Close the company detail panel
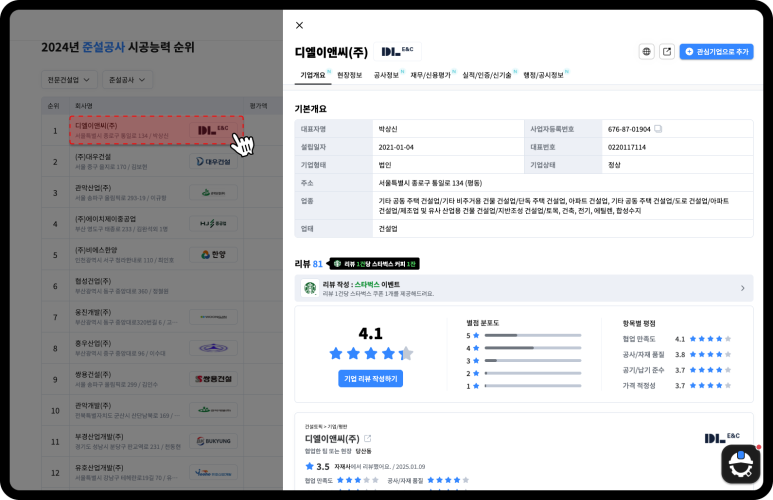This screenshot has height=500, width=773. point(299,25)
